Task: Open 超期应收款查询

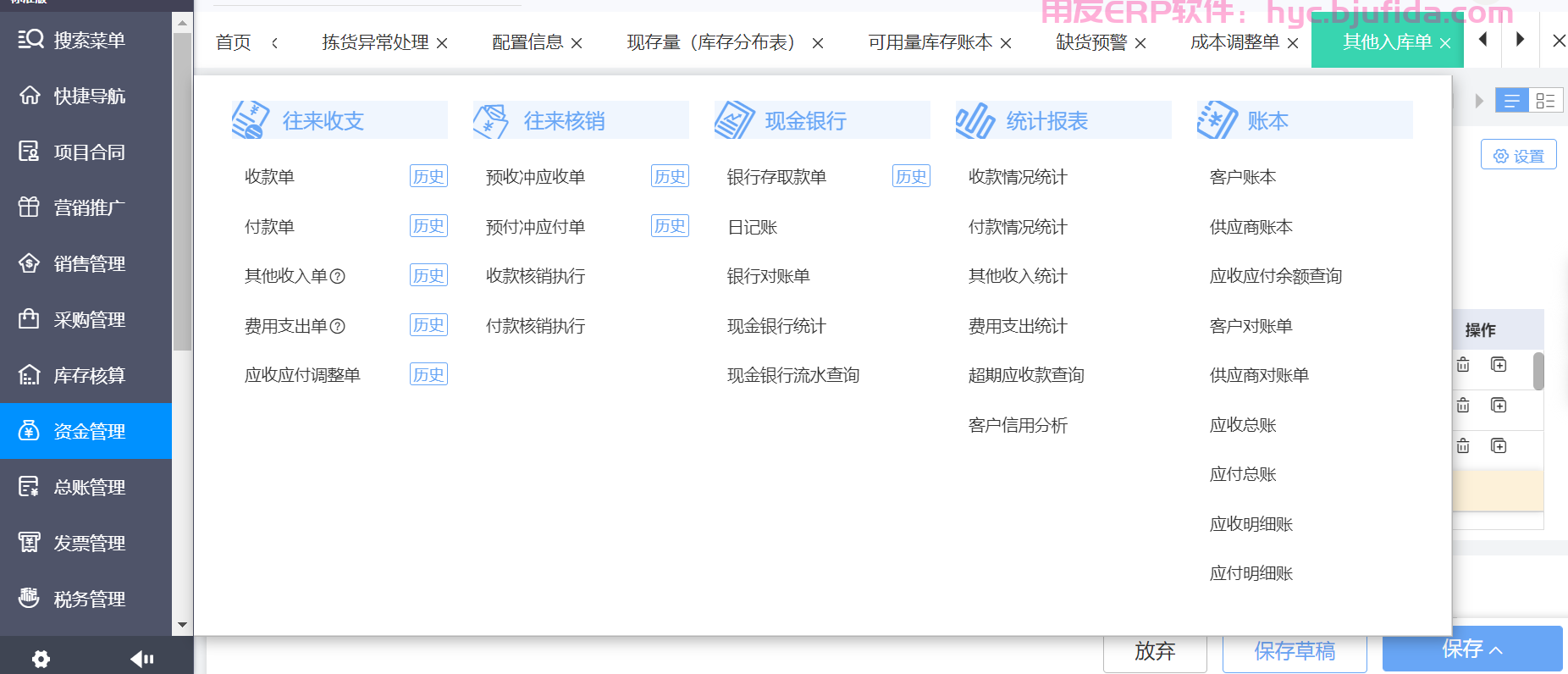Action: click(x=1026, y=375)
